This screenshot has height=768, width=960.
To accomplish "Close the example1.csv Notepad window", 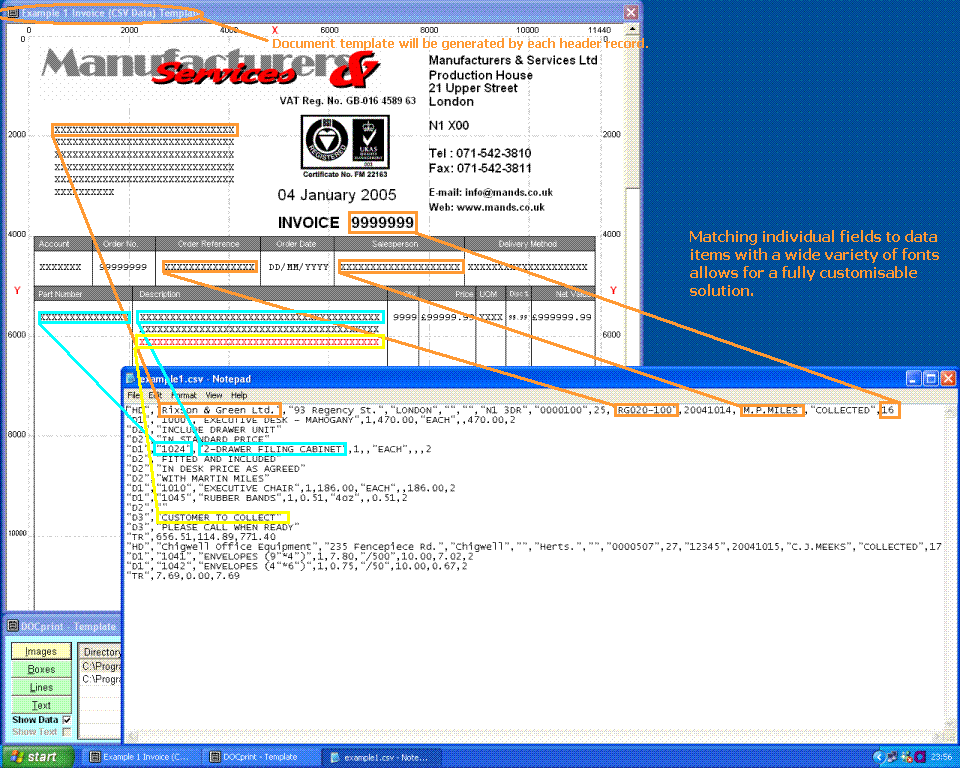I will [948, 378].
